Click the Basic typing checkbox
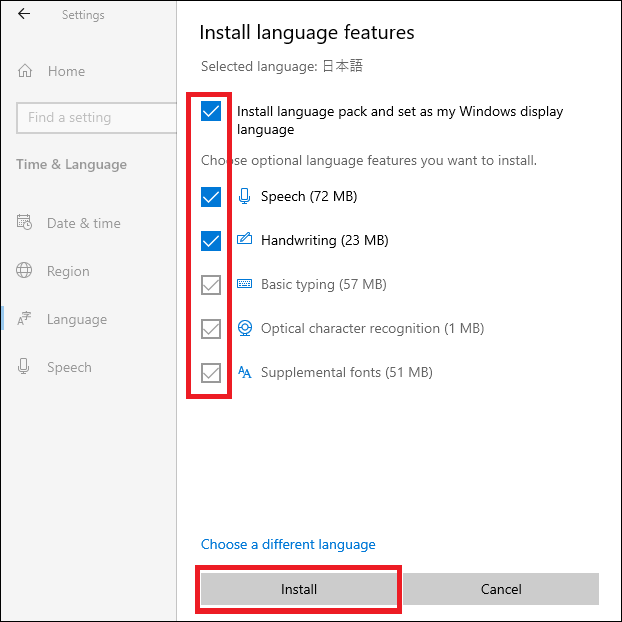This screenshot has height=622, width=622. (x=211, y=285)
